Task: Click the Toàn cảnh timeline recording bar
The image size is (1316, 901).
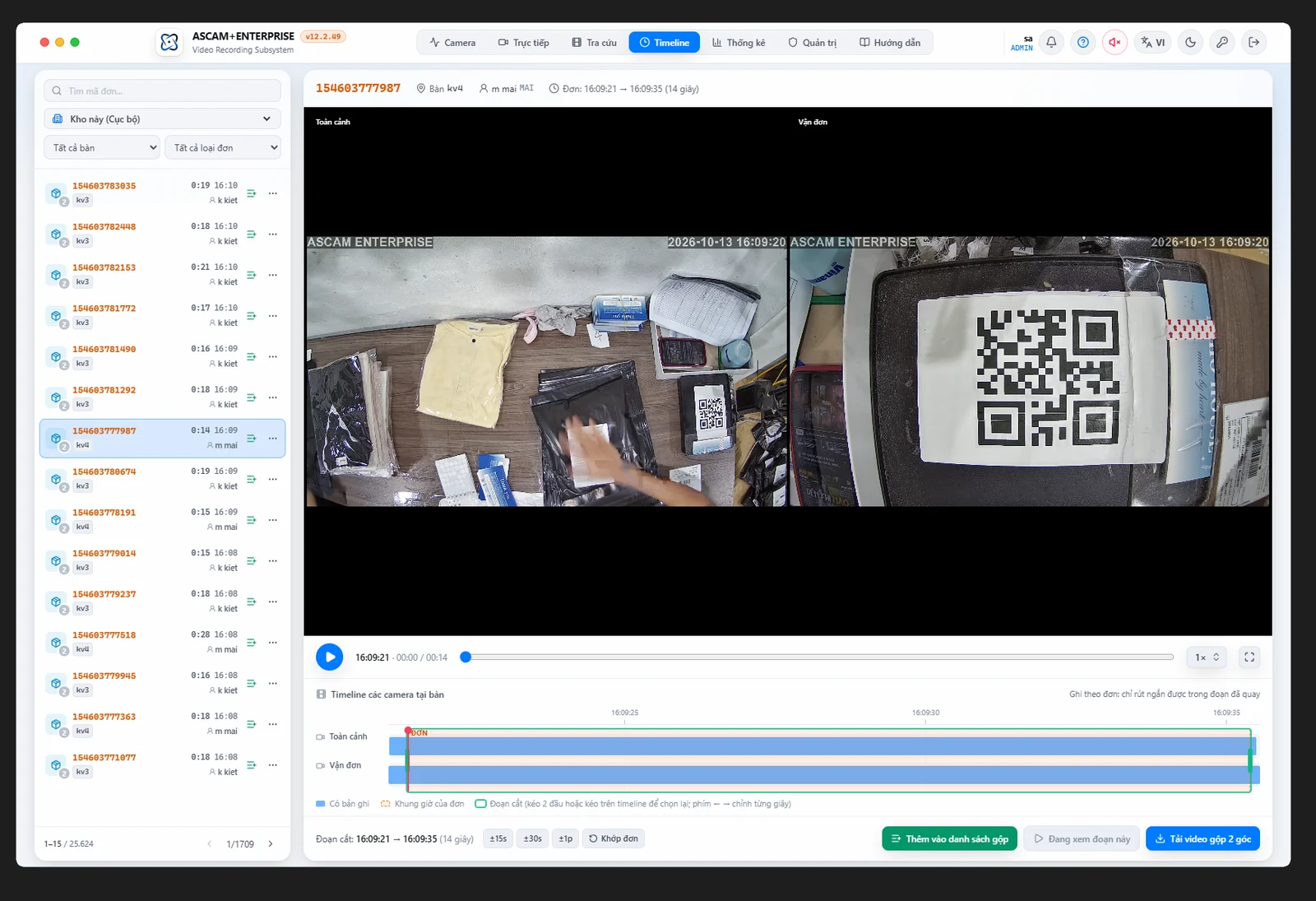Action: pyautogui.click(x=824, y=746)
